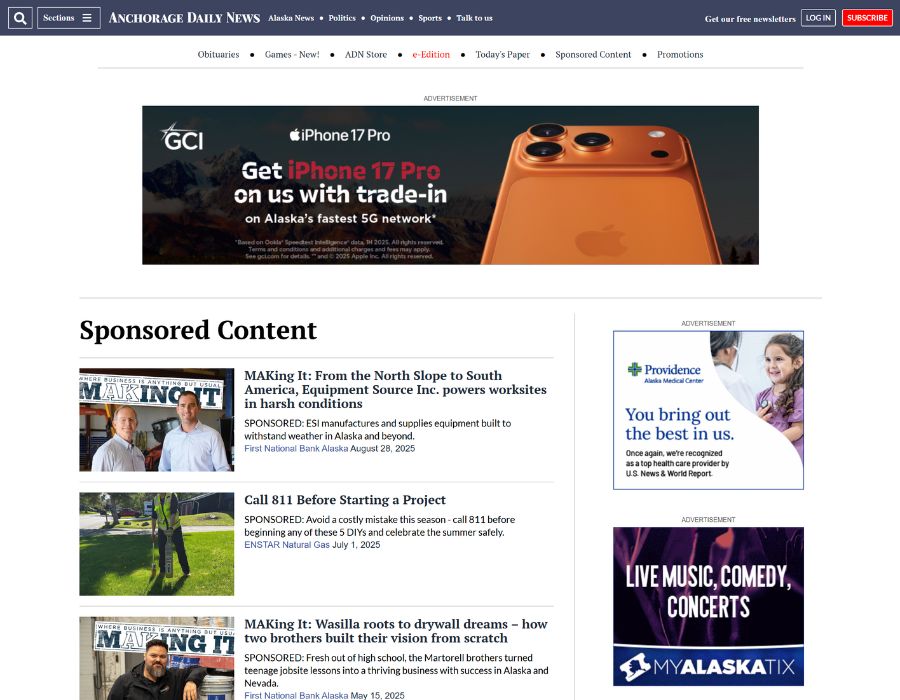Click the search magnifier icon
The height and width of the screenshot is (700, 900).
[x=20, y=18]
